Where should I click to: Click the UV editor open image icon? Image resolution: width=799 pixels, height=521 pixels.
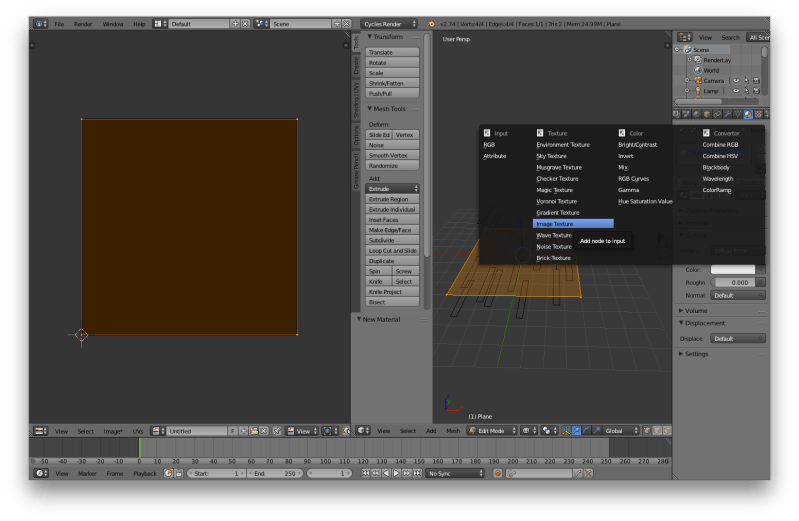click(254, 431)
